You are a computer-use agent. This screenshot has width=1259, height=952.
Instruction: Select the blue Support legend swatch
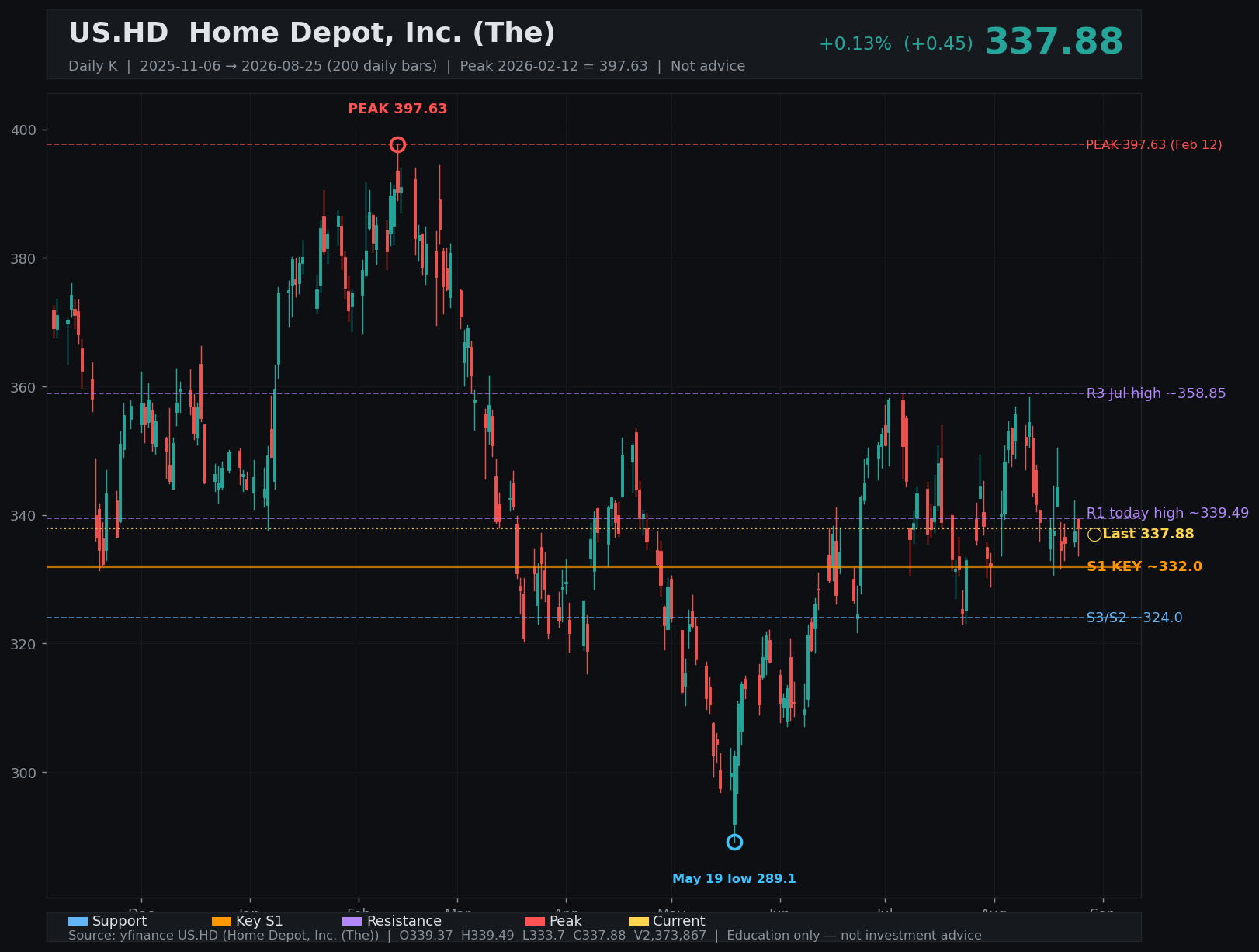pyautogui.click(x=78, y=921)
